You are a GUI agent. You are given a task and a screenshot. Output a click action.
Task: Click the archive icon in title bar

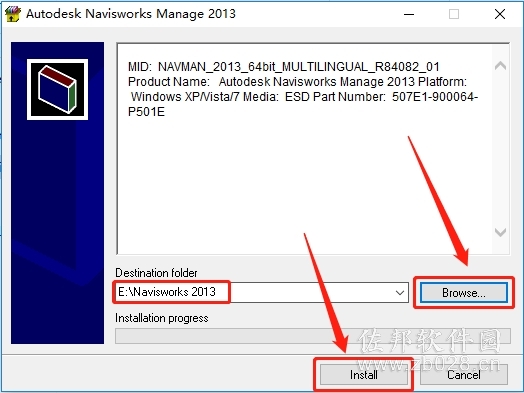pyautogui.click(x=13, y=14)
